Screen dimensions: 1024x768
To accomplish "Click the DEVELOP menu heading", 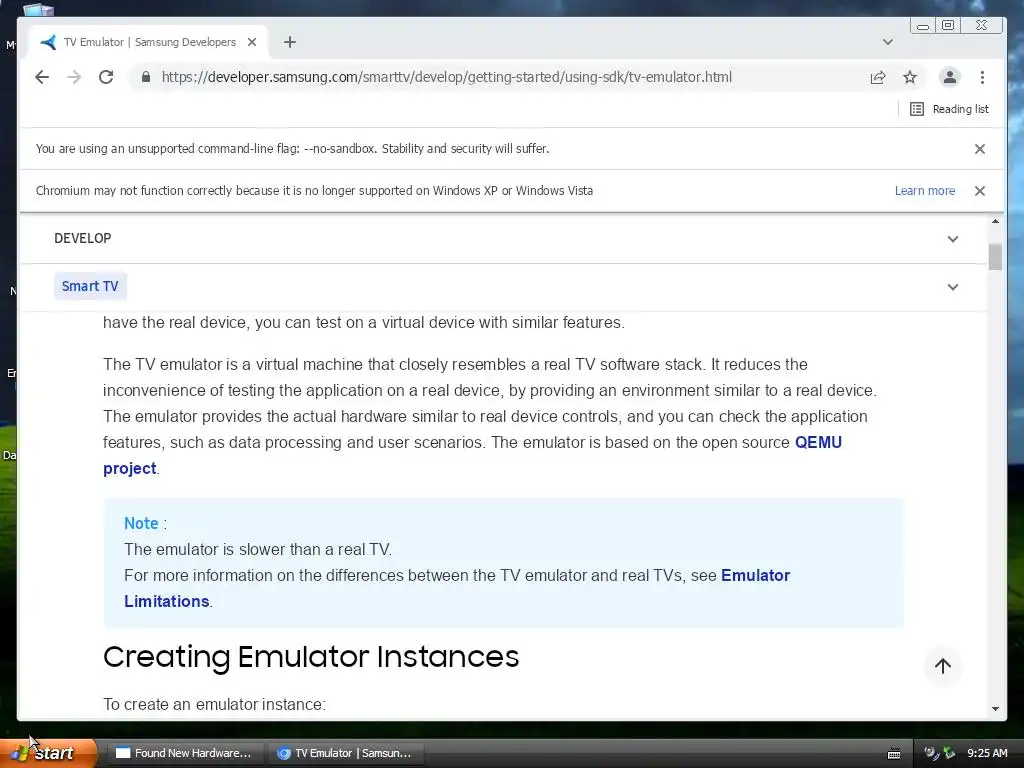I will tap(83, 238).
